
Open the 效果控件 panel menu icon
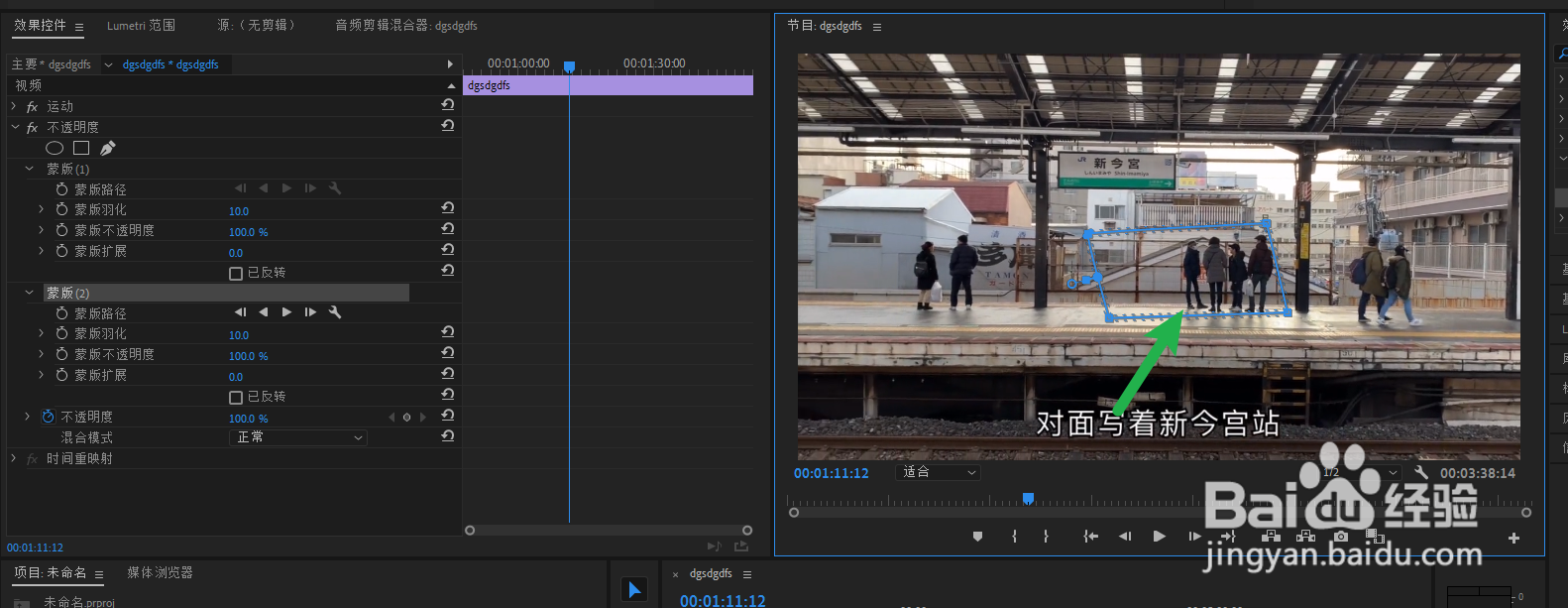79,27
